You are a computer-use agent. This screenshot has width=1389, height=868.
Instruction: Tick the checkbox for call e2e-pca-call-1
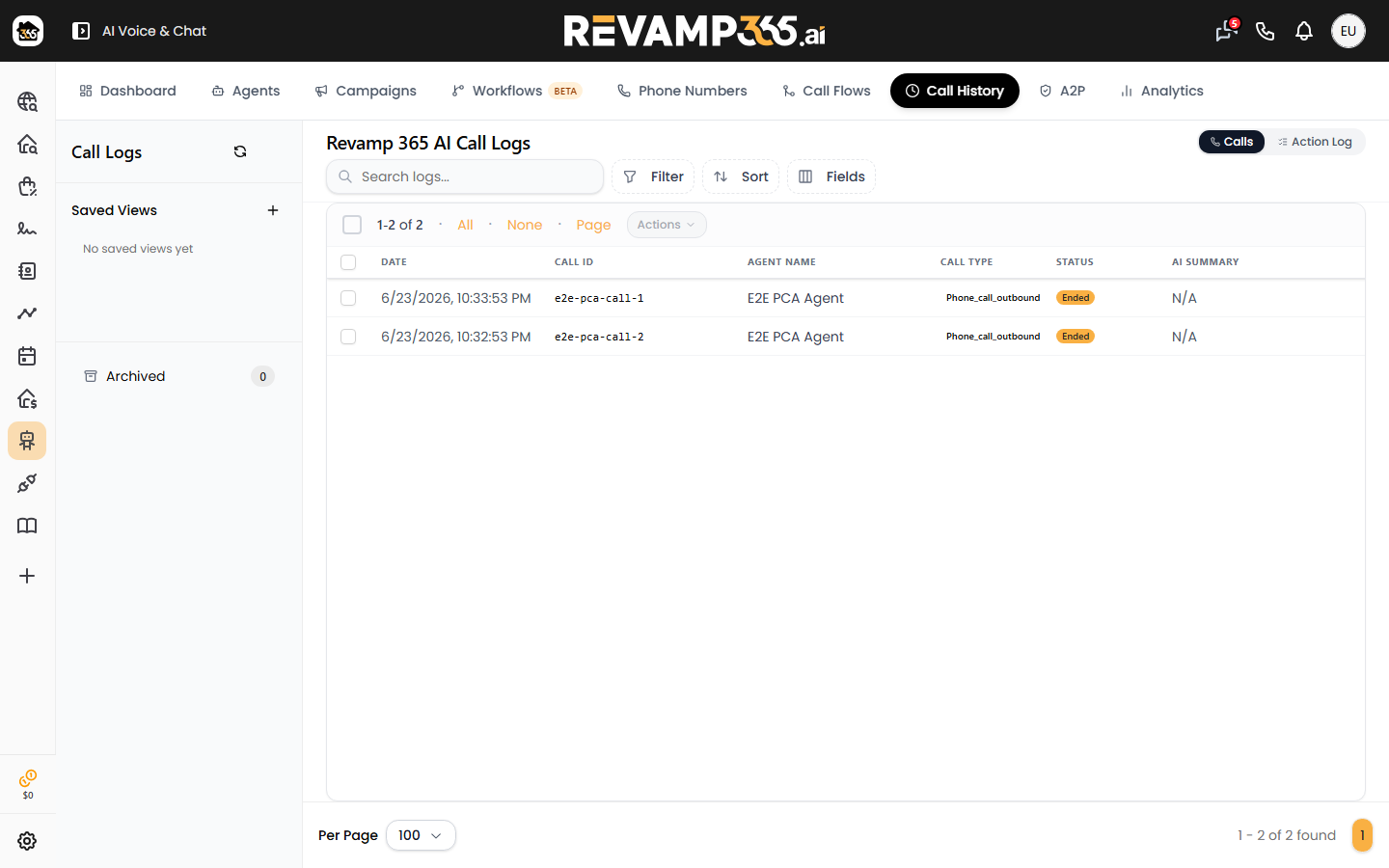point(348,298)
